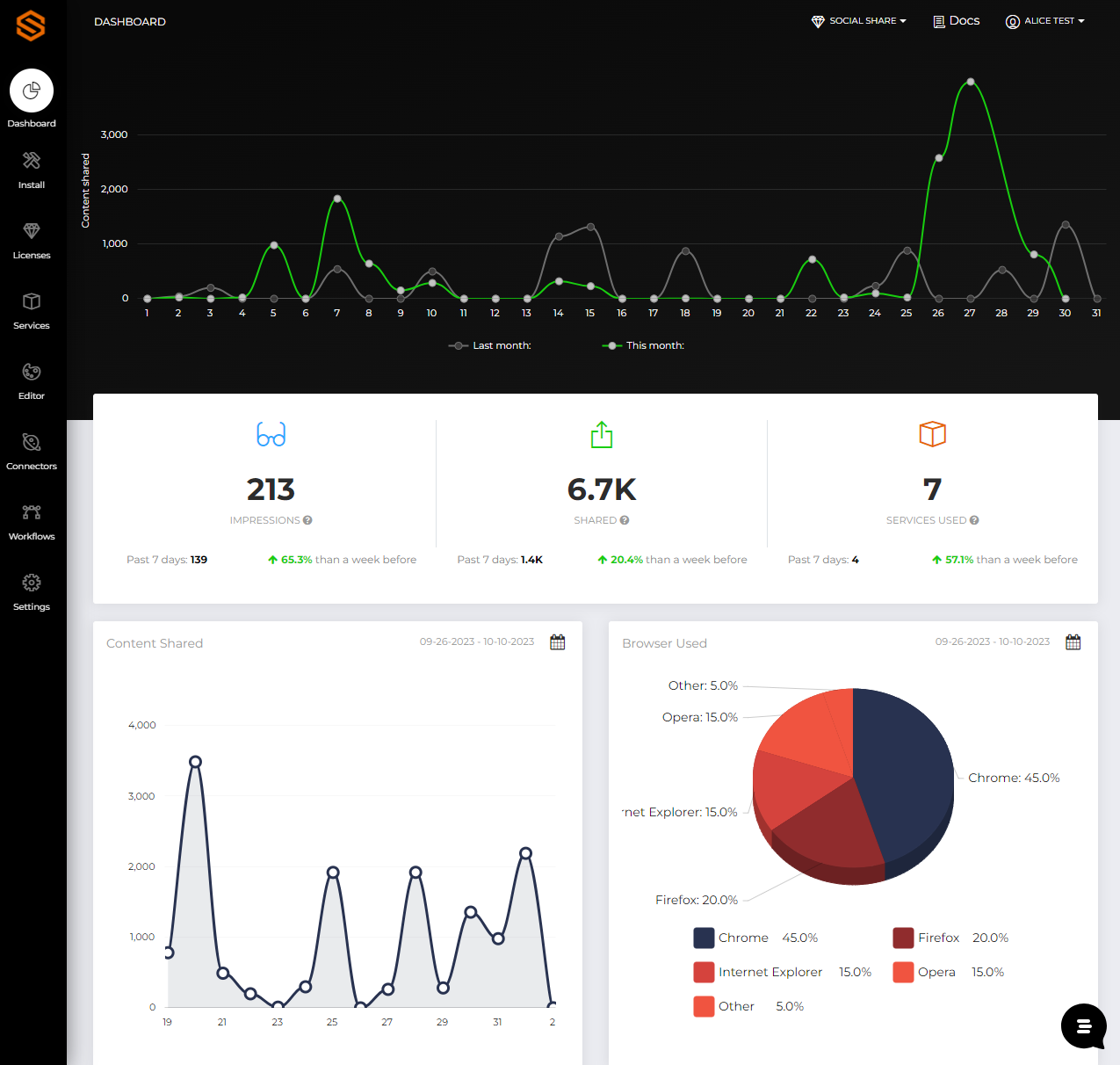This screenshot has height=1065, width=1120.
Task: Go to Workflows menu label
Action: pos(32,537)
